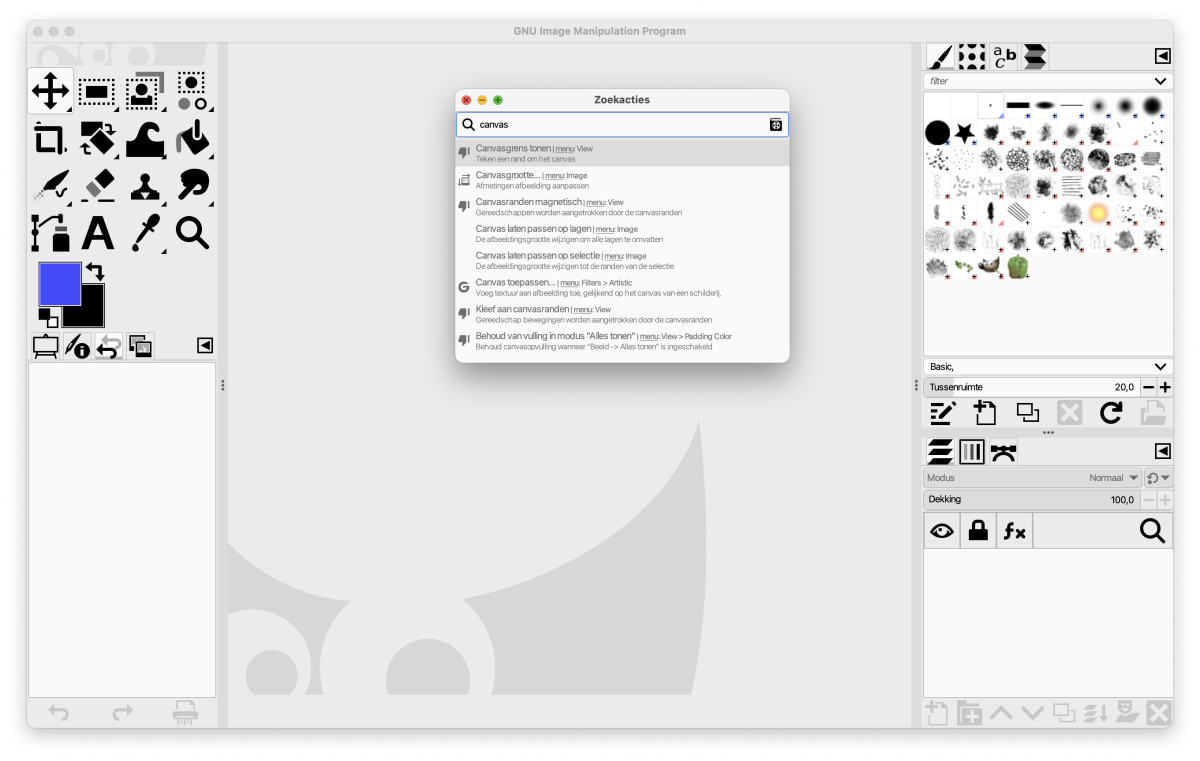Activate the Text tool
Viewport: 1200px width, 761px height.
(x=98, y=232)
